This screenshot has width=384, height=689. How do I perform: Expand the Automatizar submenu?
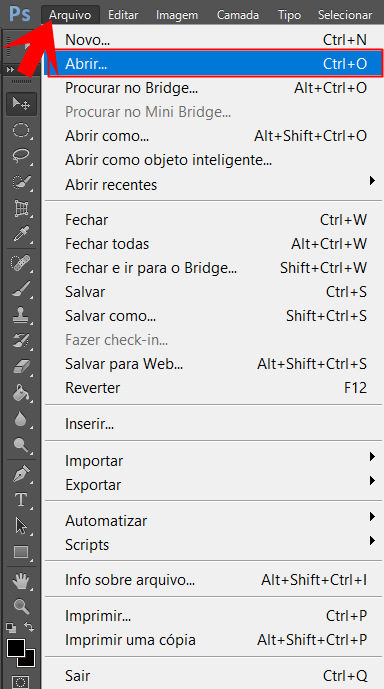tap(372, 516)
